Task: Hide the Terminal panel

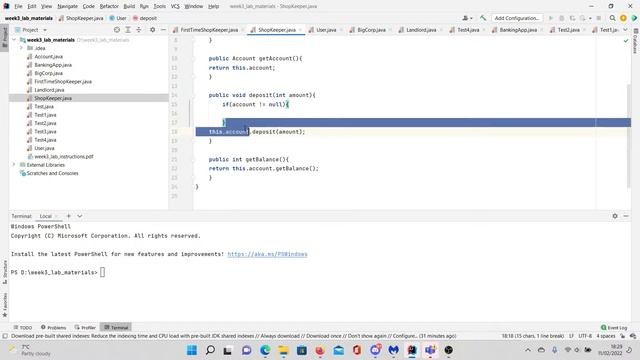Action: 626,216
